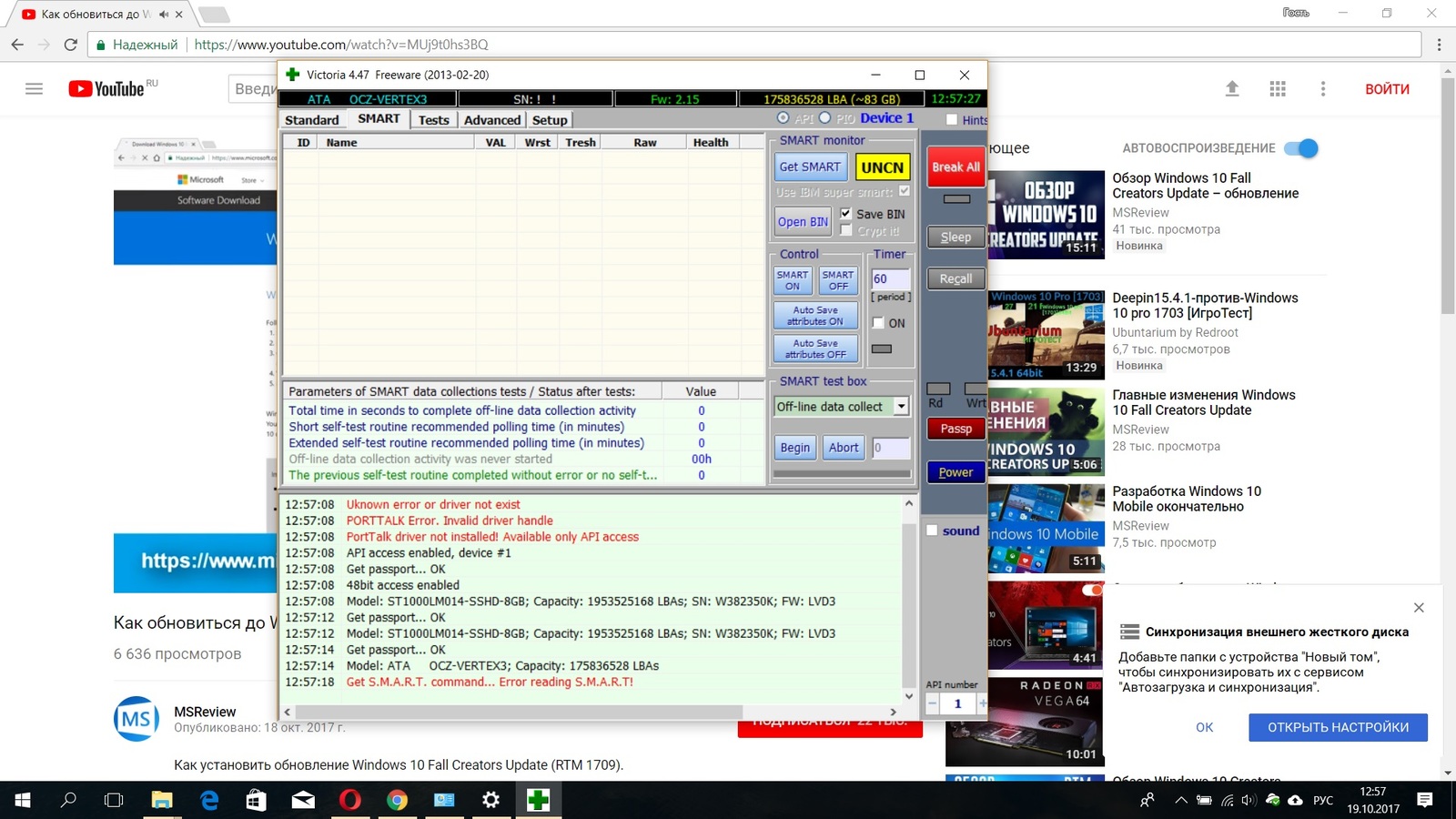Click Auto Save attributes OFF button
The height and width of the screenshot is (819, 1456).
click(x=815, y=349)
